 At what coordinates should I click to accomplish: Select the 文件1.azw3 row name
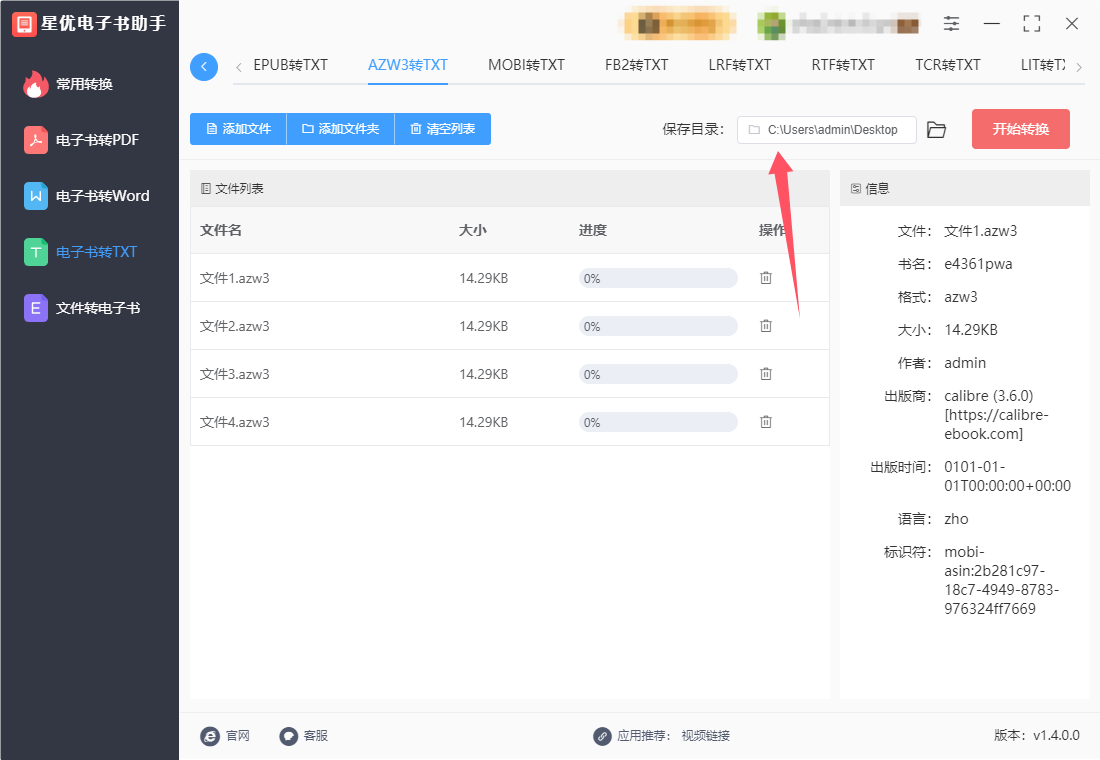(x=234, y=279)
